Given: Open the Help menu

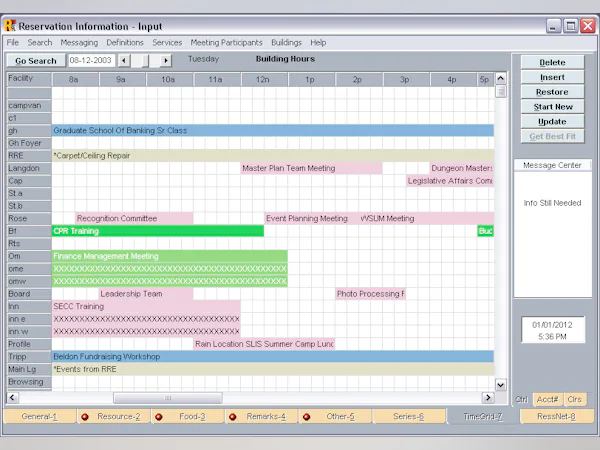Looking at the screenshot, I should click(x=318, y=42).
